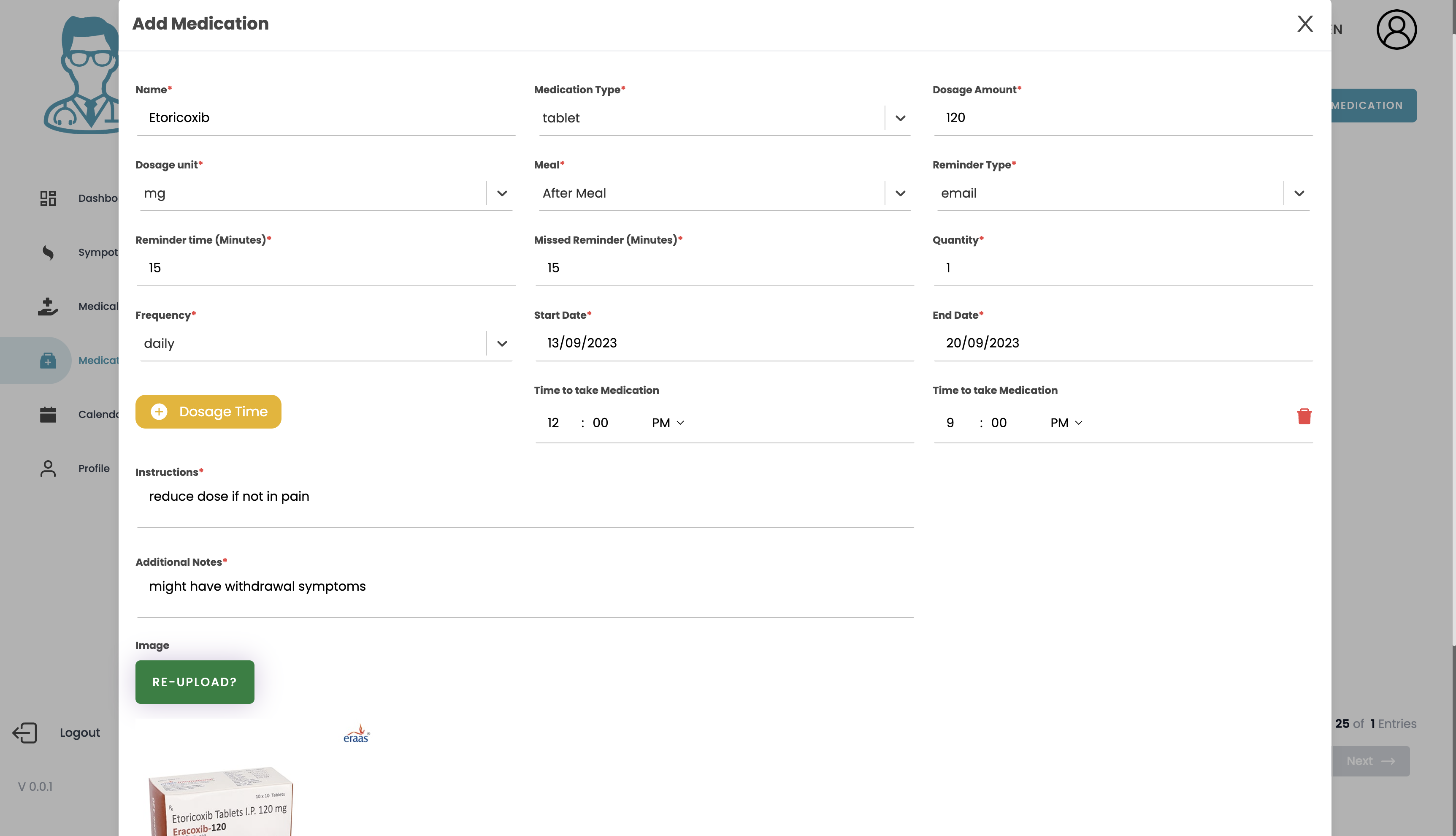Open the Medical section in the sidebar

pyautogui.click(x=48, y=306)
